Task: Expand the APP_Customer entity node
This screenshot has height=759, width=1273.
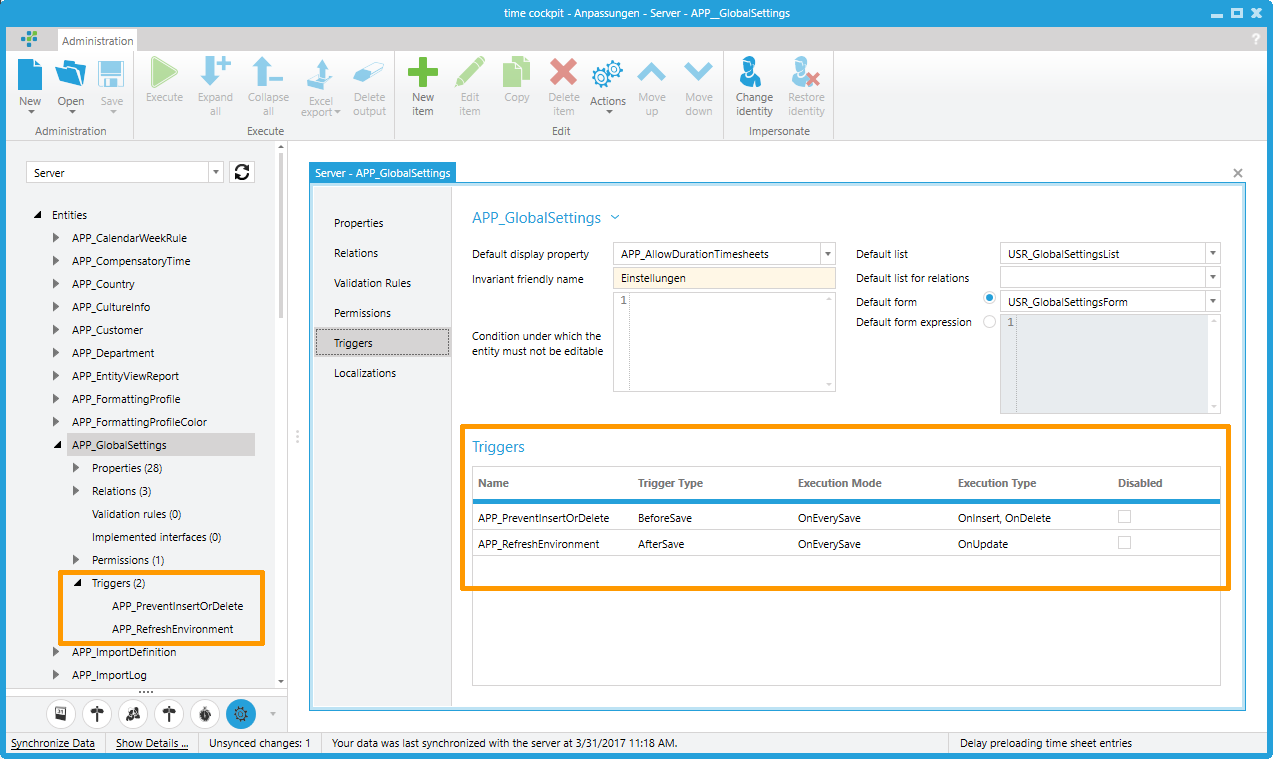Action: tap(57, 330)
